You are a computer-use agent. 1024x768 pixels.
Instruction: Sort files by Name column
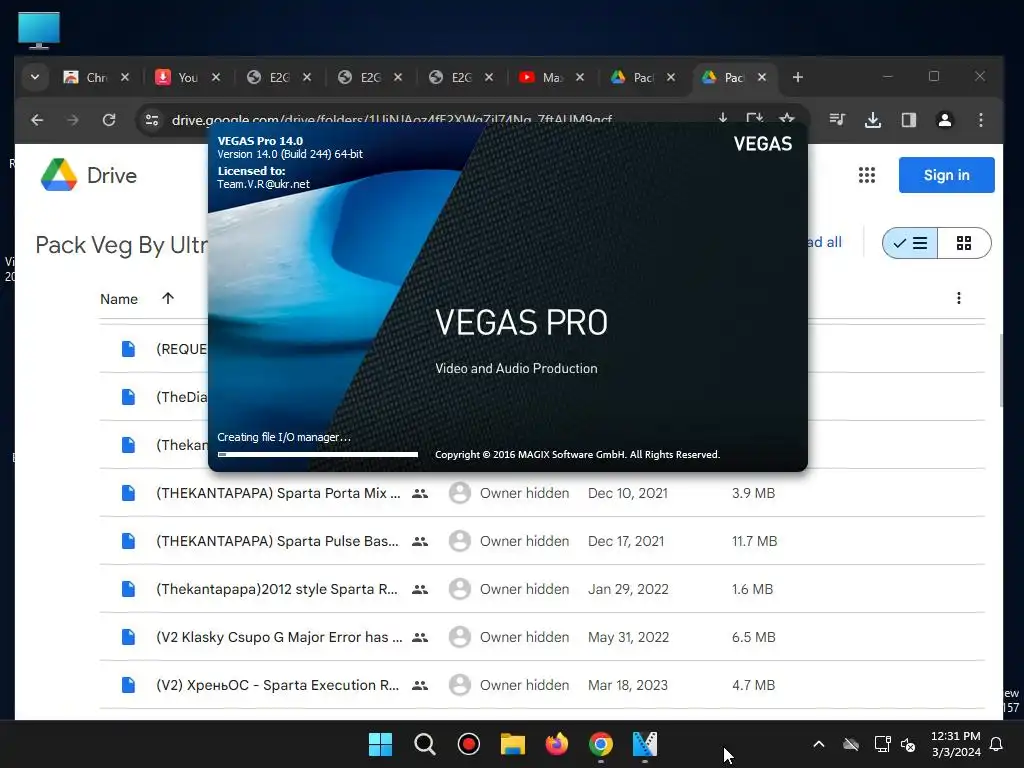pos(119,299)
